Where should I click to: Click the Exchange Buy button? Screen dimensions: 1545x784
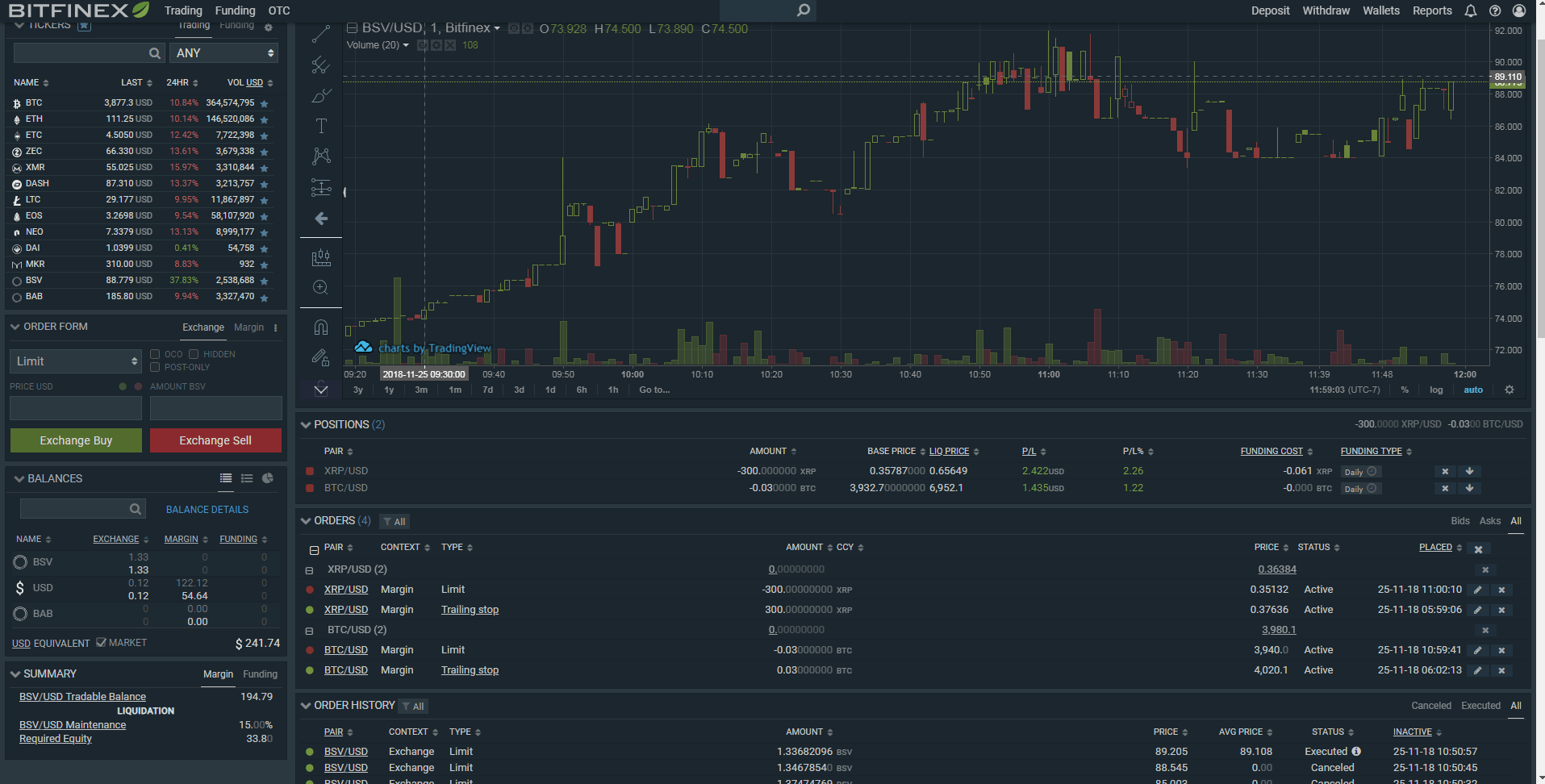(x=76, y=440)
